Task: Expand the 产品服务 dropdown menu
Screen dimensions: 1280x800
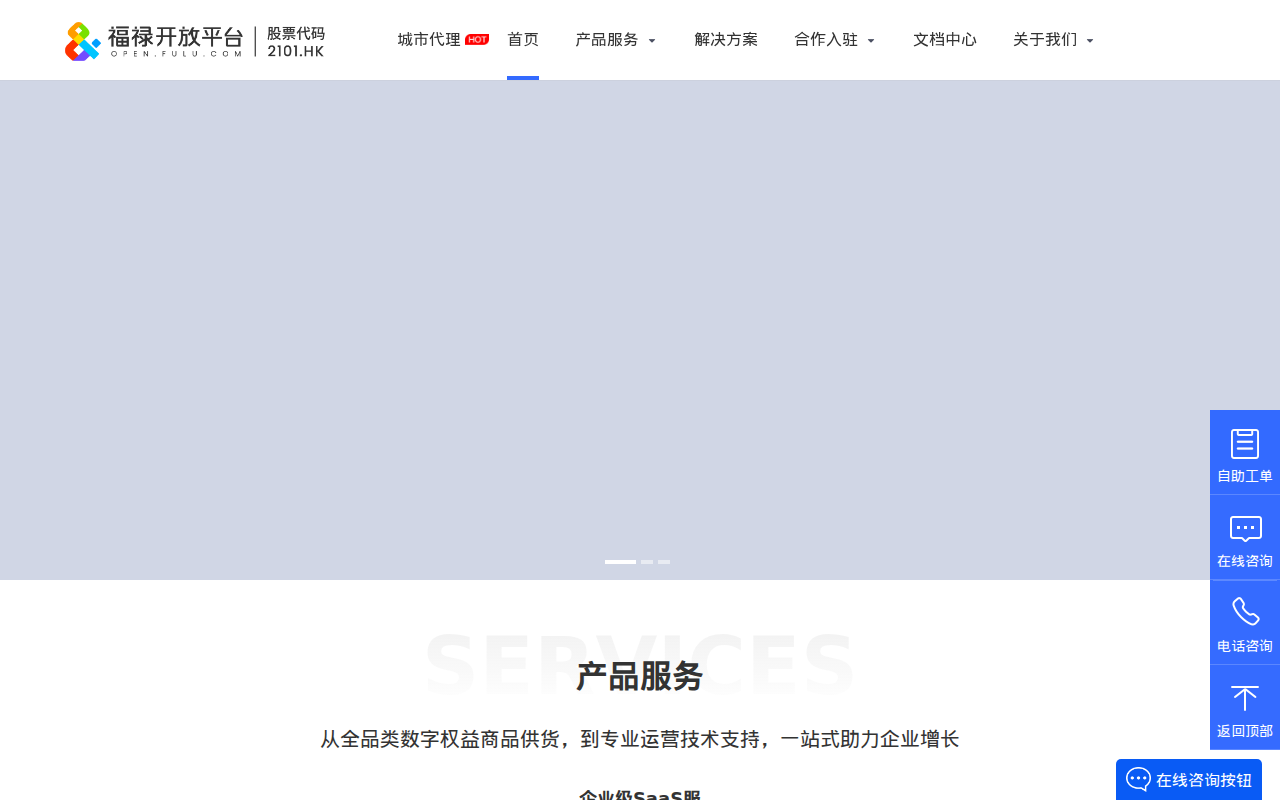Action: coord(616,40)
